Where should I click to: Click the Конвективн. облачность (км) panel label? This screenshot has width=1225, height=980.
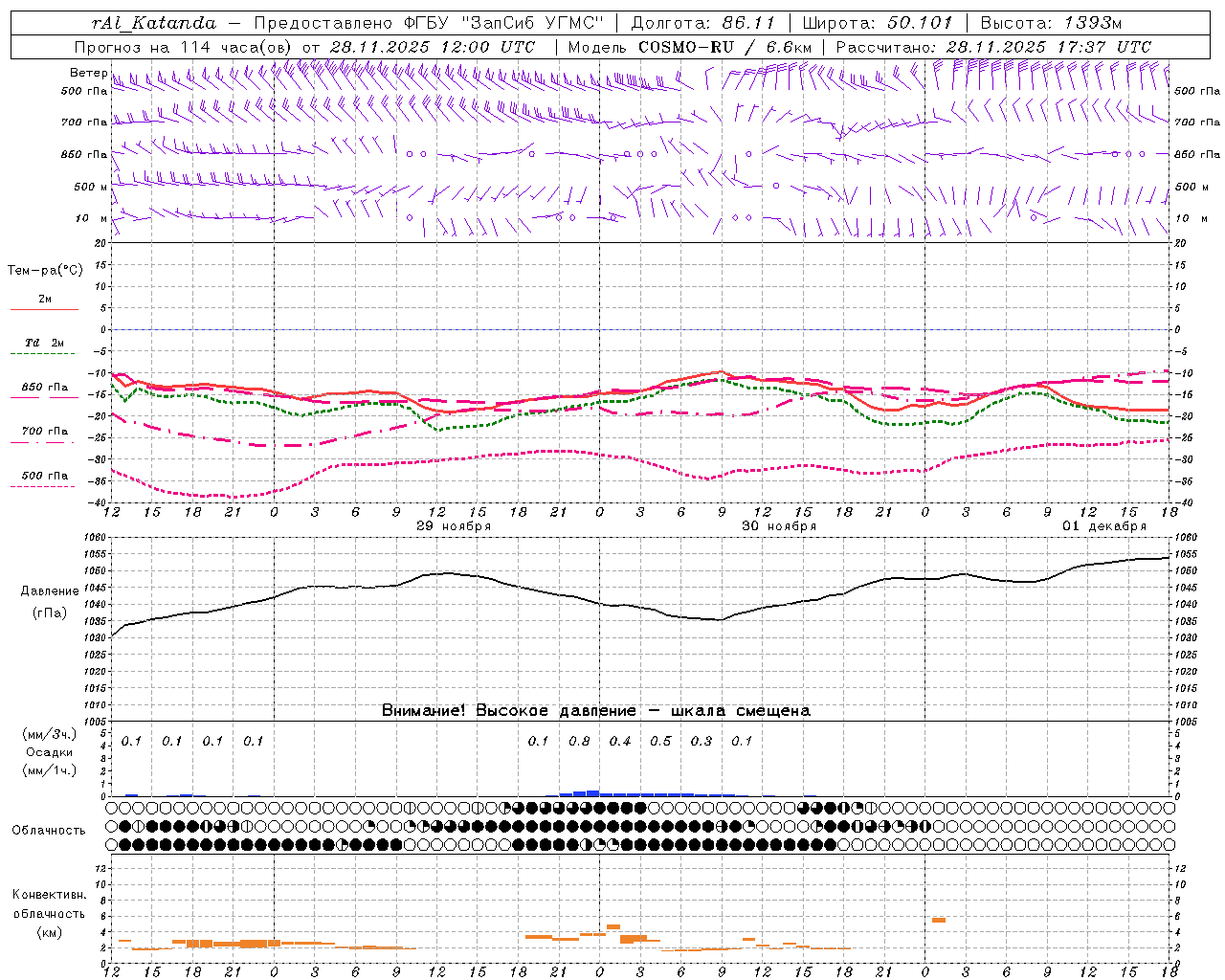click(x=49, y=913)
